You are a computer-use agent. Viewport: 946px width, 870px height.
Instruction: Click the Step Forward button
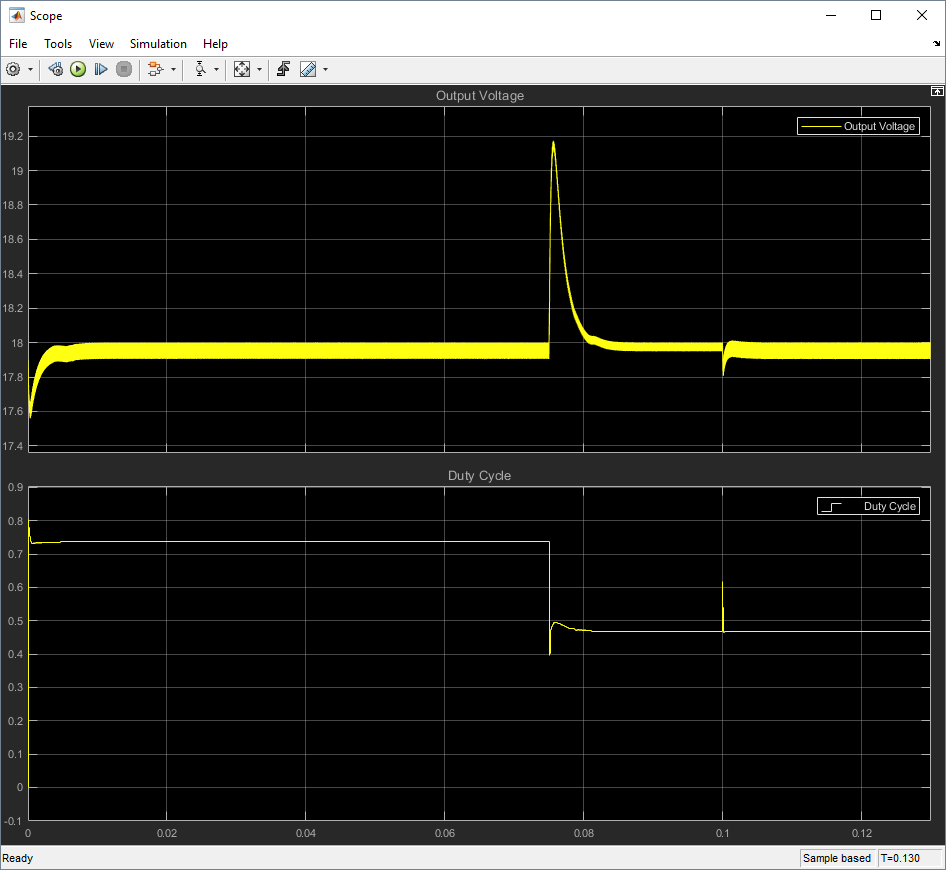[x=101, y=69]
